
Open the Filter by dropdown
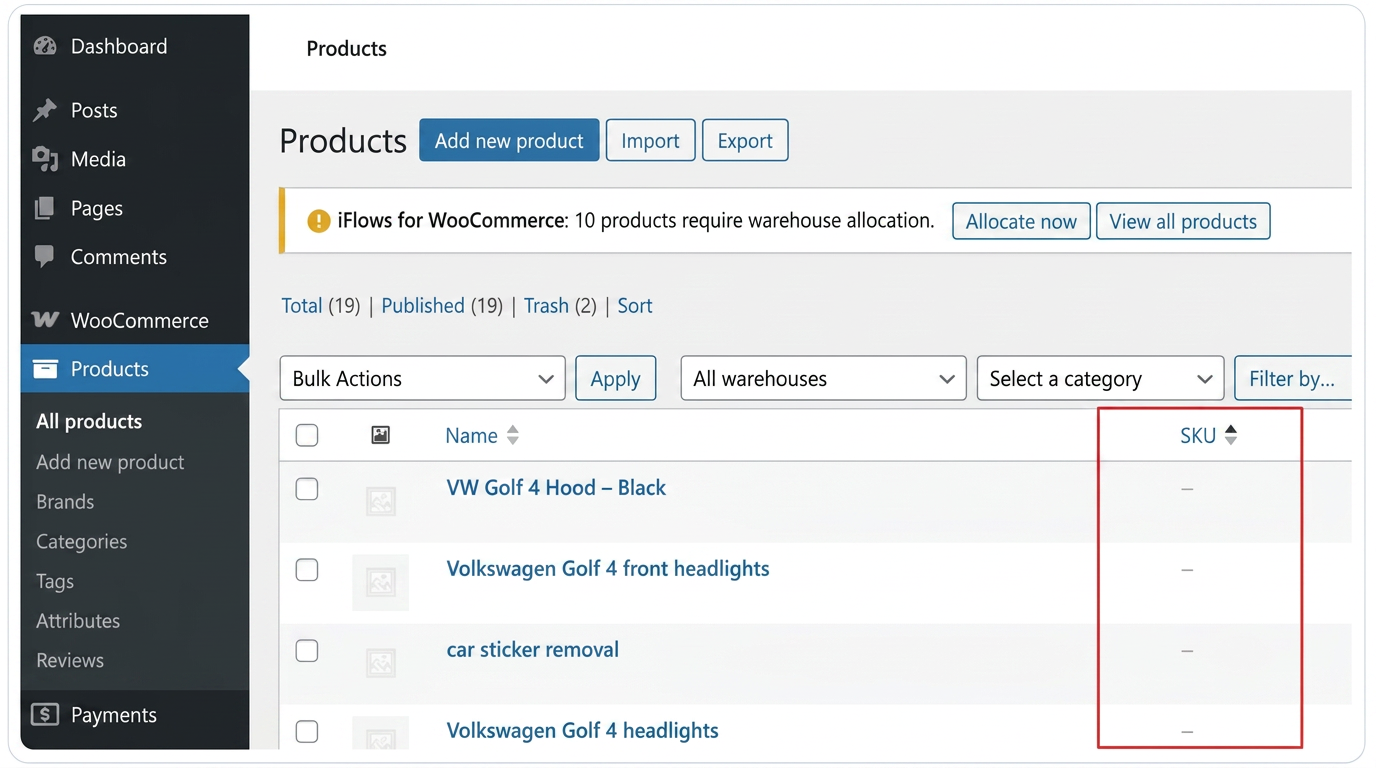click(1292, 379)
